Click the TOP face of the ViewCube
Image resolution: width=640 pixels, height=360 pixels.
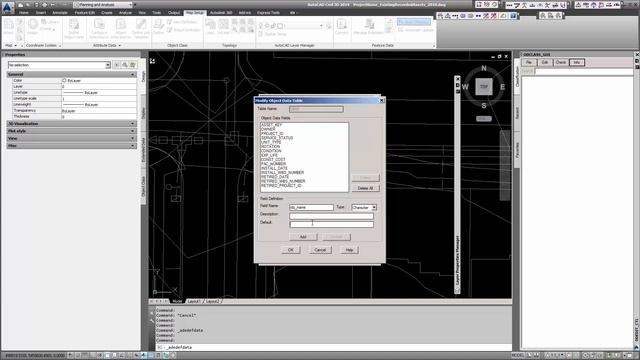click(484, 87)
